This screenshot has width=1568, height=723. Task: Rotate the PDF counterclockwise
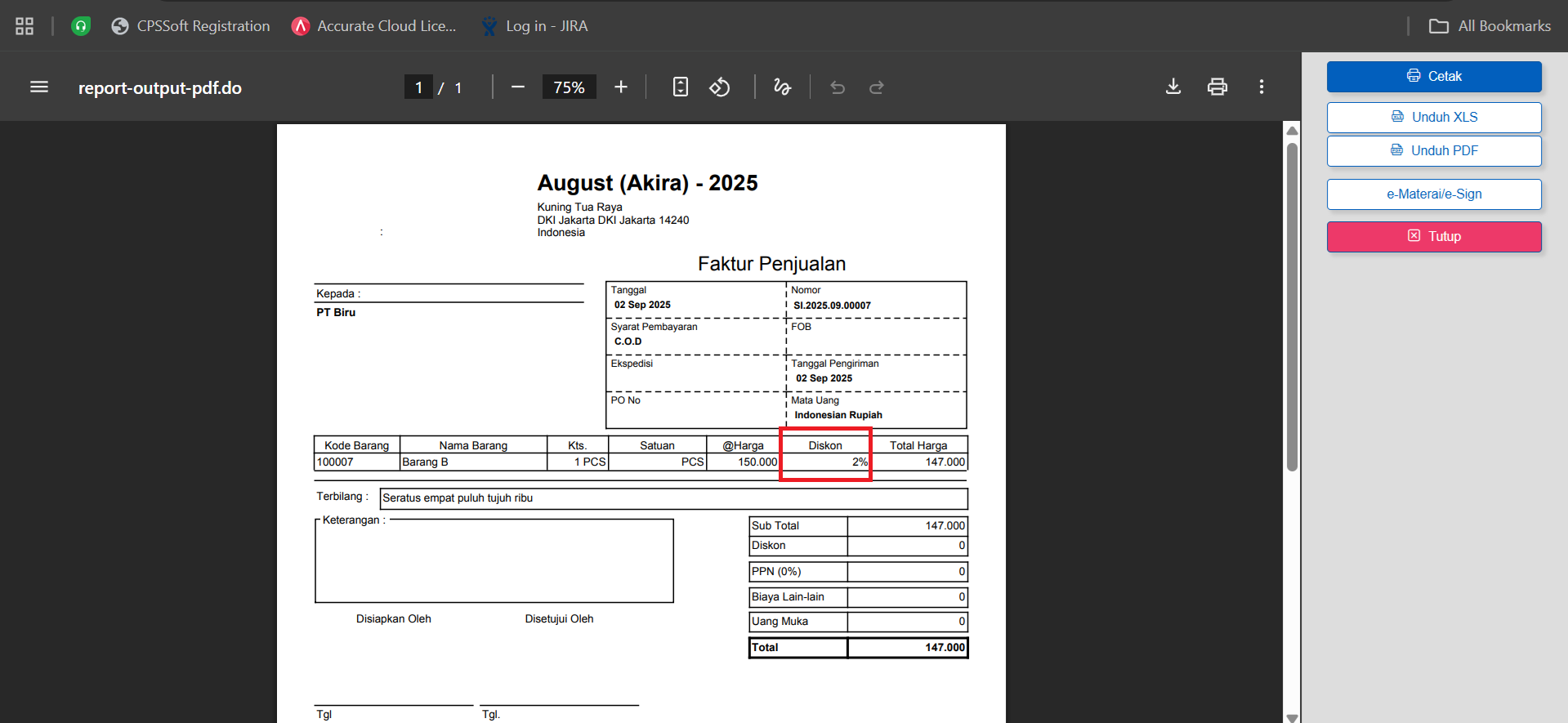point(719,87)
